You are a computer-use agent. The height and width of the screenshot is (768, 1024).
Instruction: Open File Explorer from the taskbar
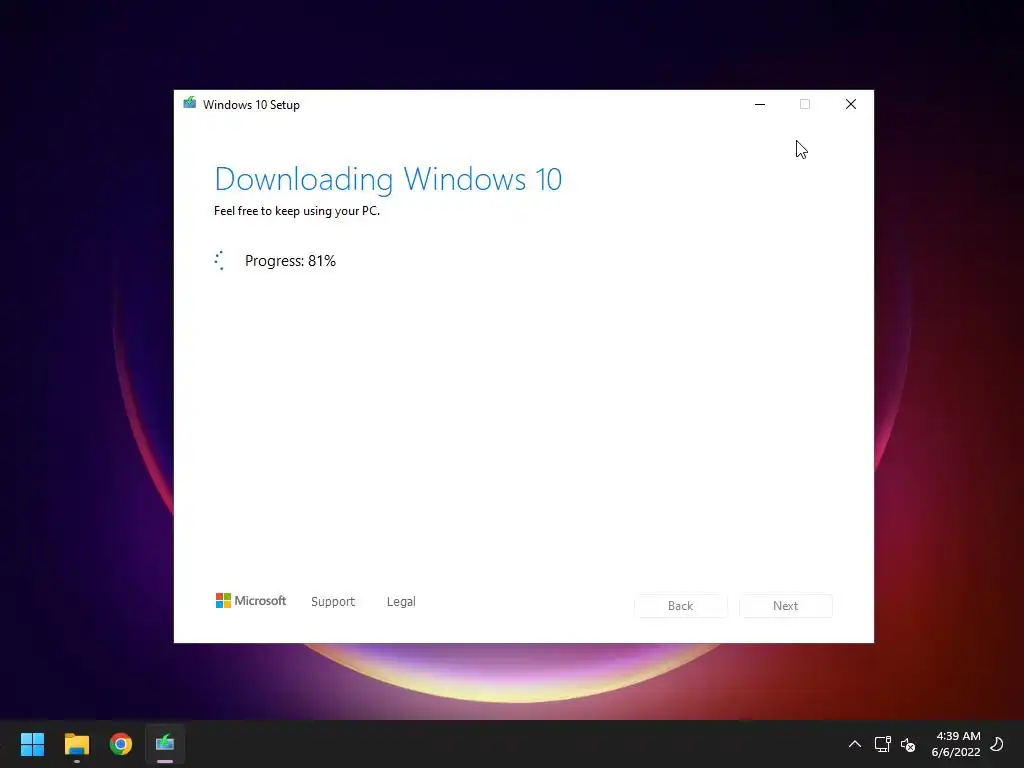[x=76, y=743]
